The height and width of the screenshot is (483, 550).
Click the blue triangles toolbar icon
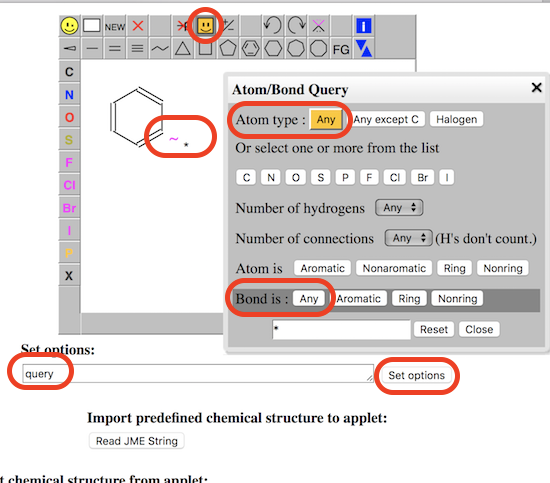[x=364, y=48]
